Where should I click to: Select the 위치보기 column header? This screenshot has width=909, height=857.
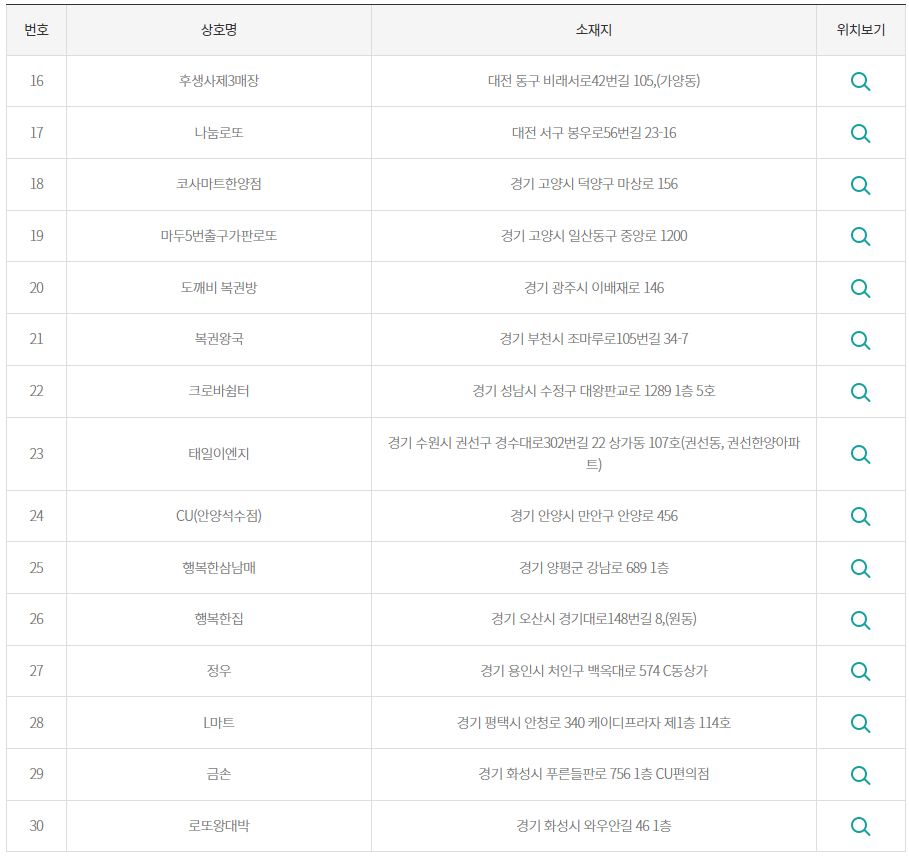coord(860,30)
